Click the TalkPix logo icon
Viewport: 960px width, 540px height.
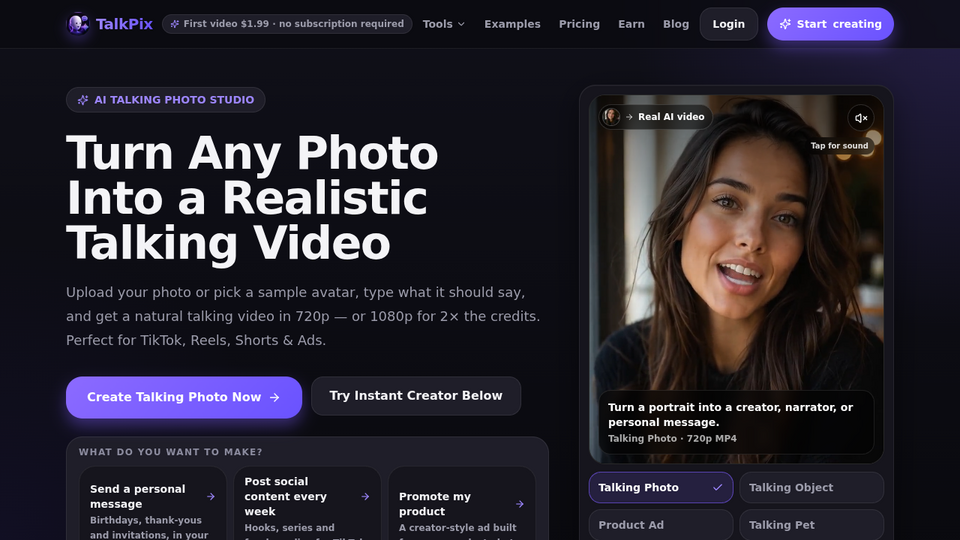pyautogui.click(x=78, y=24)
